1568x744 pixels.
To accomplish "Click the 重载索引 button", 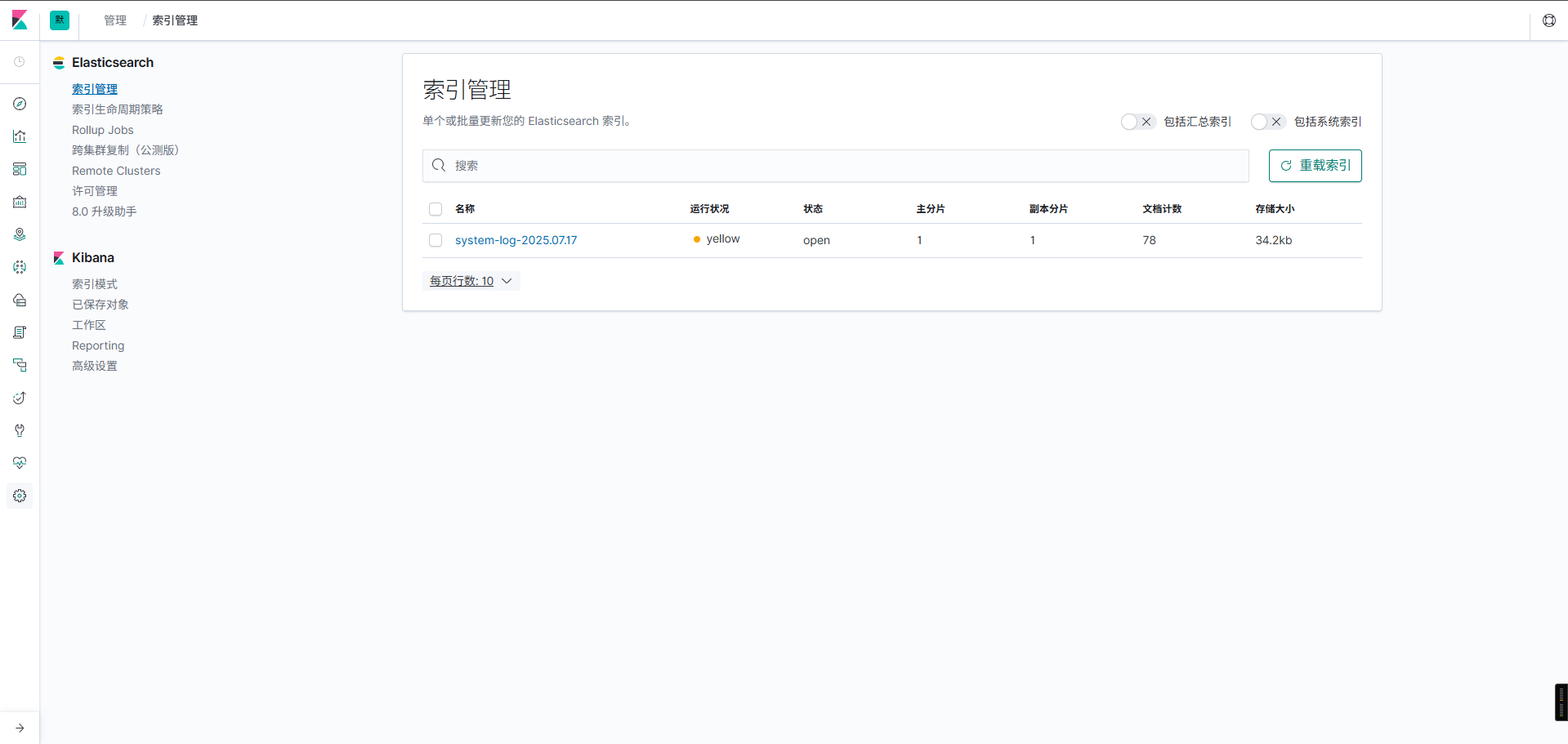I will click(1315, 165).
